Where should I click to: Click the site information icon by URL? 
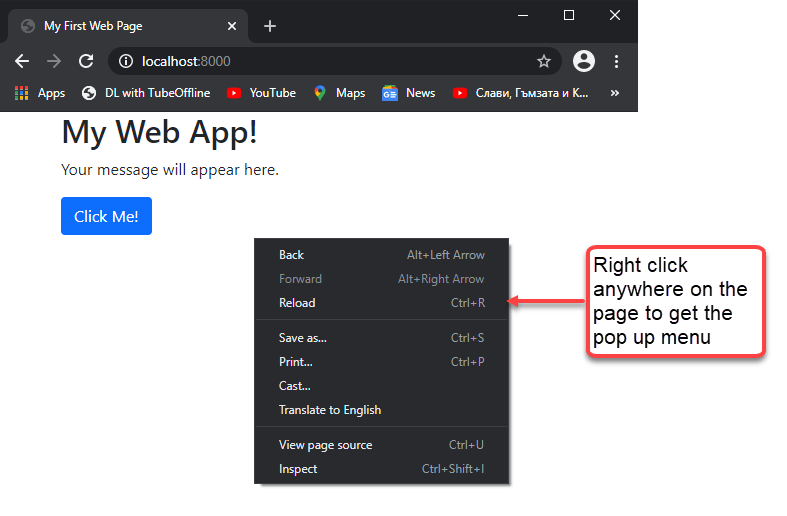tap(126, 61)
